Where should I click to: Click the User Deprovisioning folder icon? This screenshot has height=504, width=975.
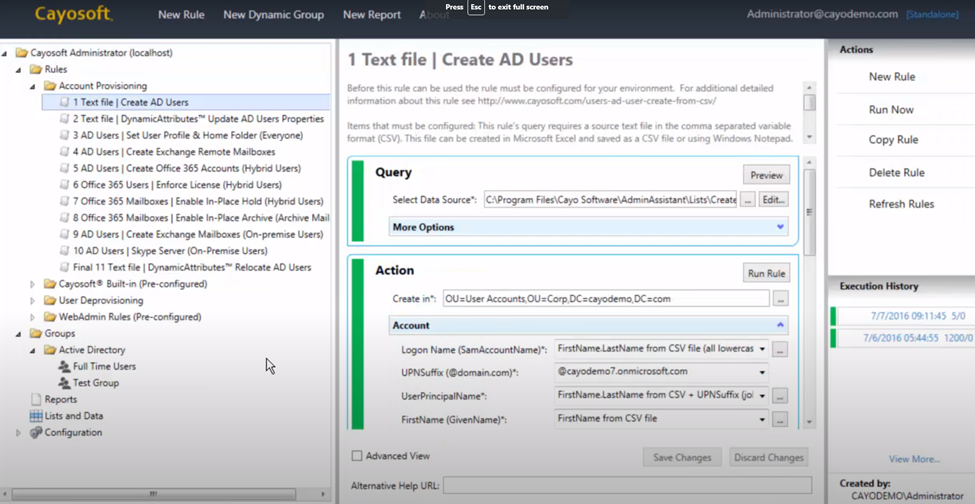coord(50,300)
